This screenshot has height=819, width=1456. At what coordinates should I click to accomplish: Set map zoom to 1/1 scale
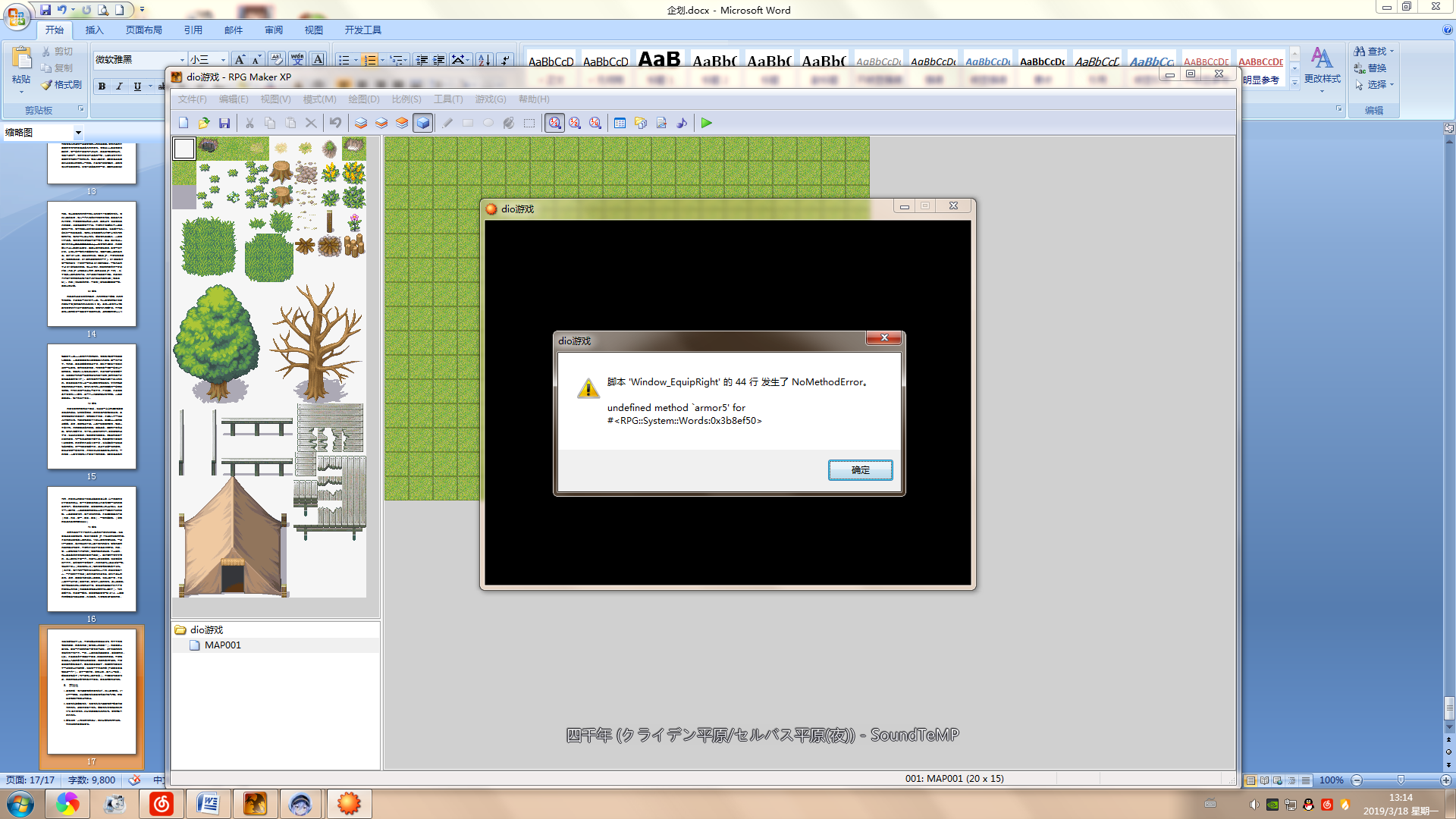(555, 123)
